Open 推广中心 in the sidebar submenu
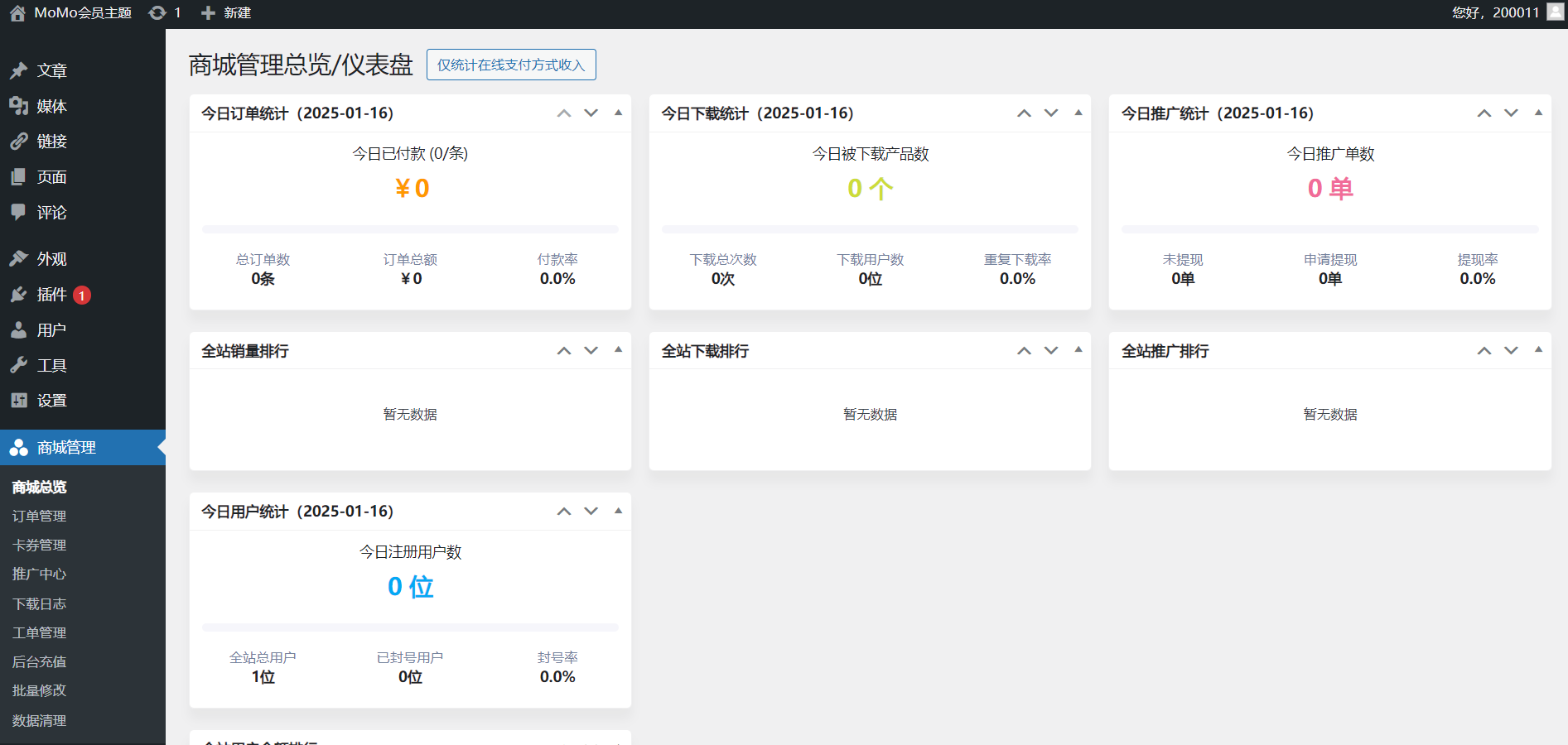 pyautogui.click(x=39, y=574)
